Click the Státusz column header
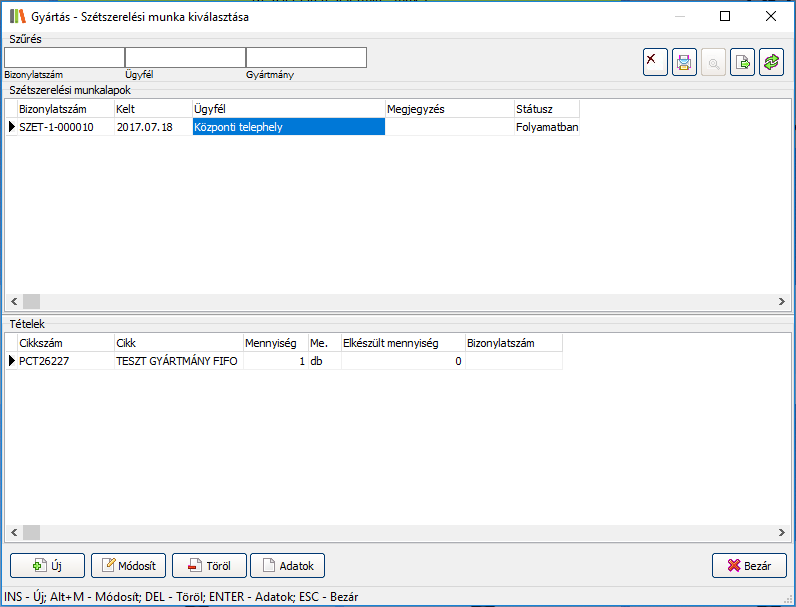Image resolution: width=796 pixels, height=607 pixels. click(x=546, y=108)
